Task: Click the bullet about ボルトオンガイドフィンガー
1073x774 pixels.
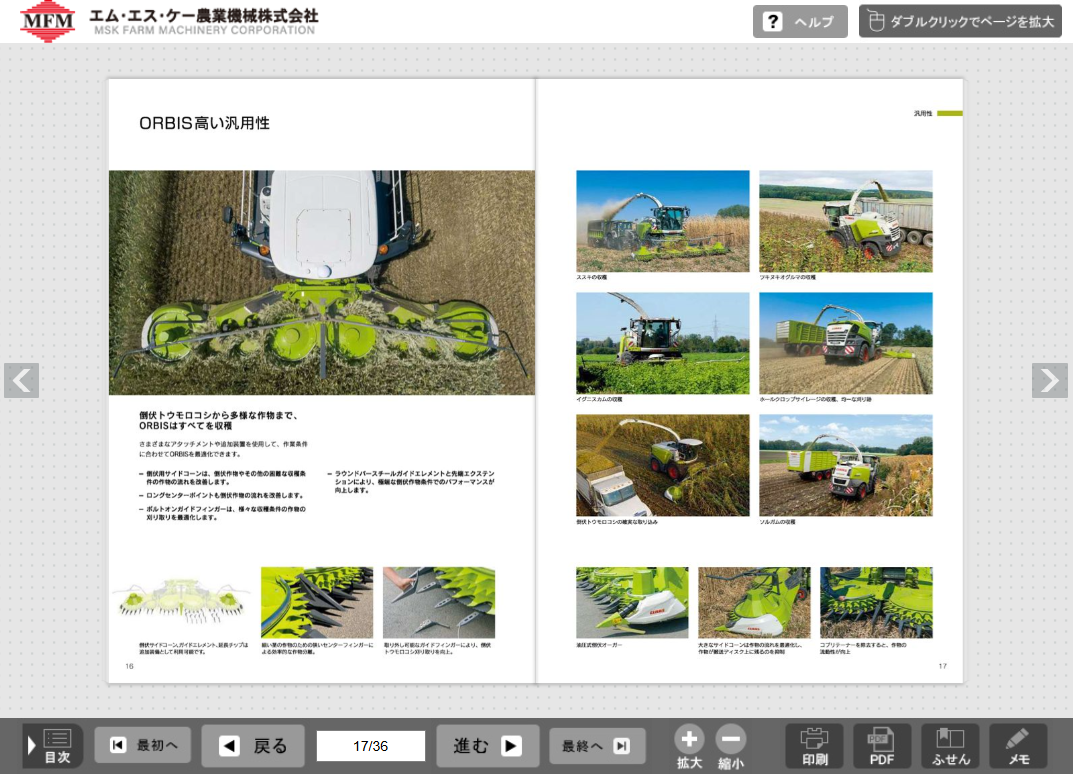Action: (x=222, y=513)
